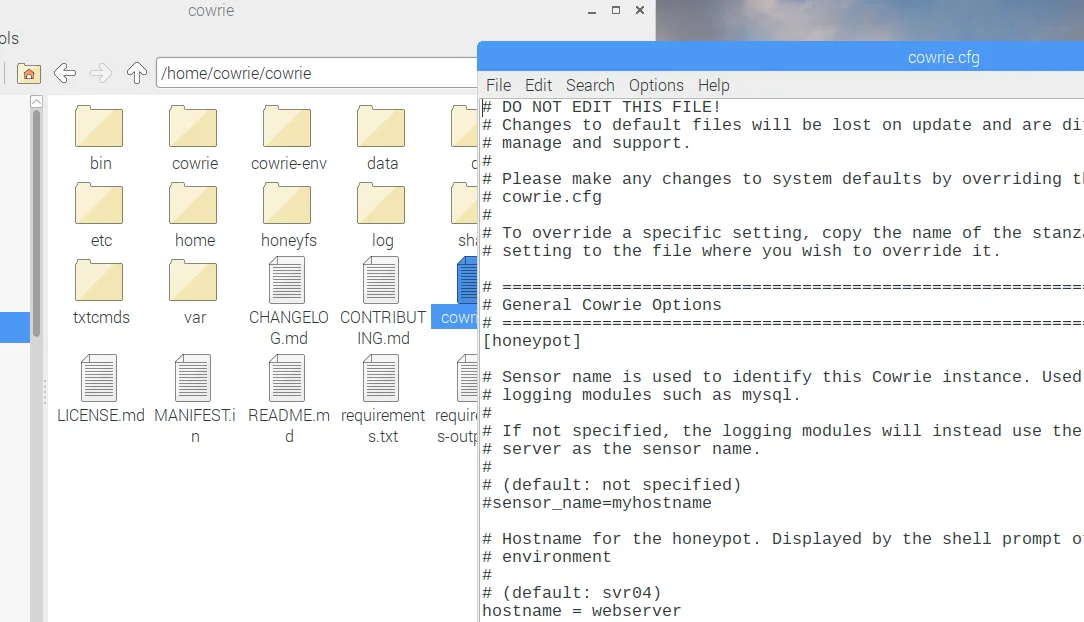Click the line 'hostname = webserver'
The width and height of the screenshot is (1084, 622).
[x=581, y=610]
